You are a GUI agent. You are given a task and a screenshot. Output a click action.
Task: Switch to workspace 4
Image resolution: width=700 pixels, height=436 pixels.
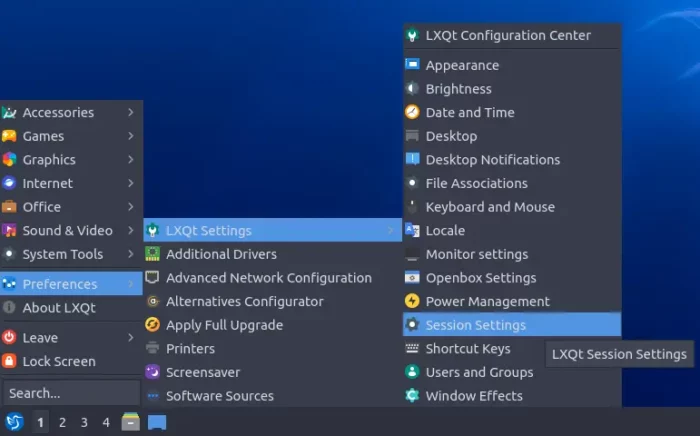[106, 422]
